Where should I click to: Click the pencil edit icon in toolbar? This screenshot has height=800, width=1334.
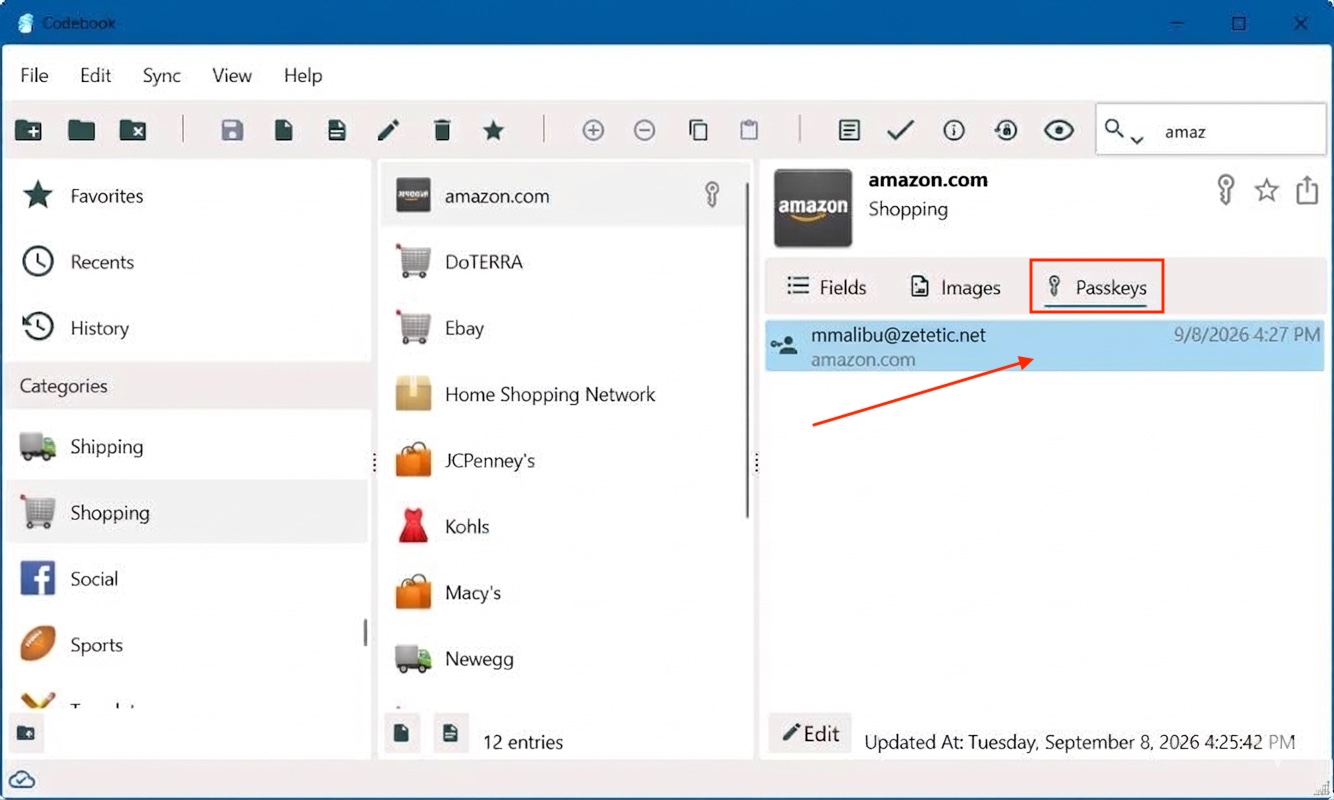click(388, 130)
